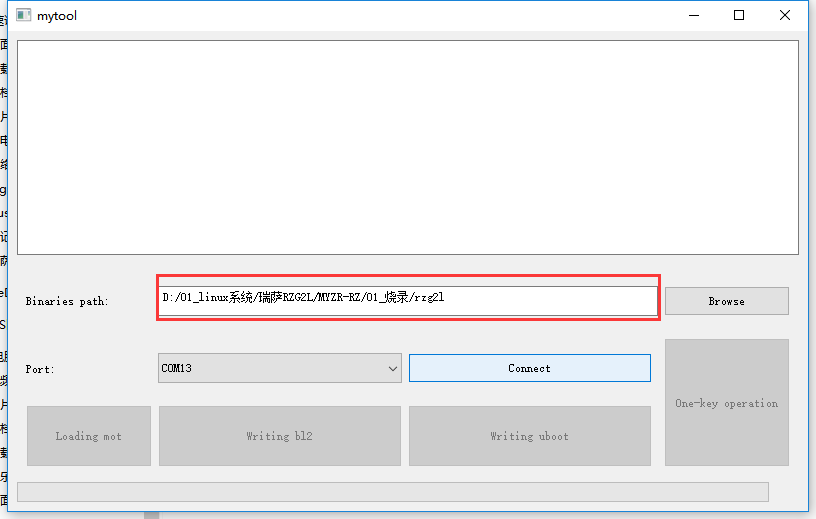Click the Writing uboot button

pyautogui.click(x=529, y=436)
